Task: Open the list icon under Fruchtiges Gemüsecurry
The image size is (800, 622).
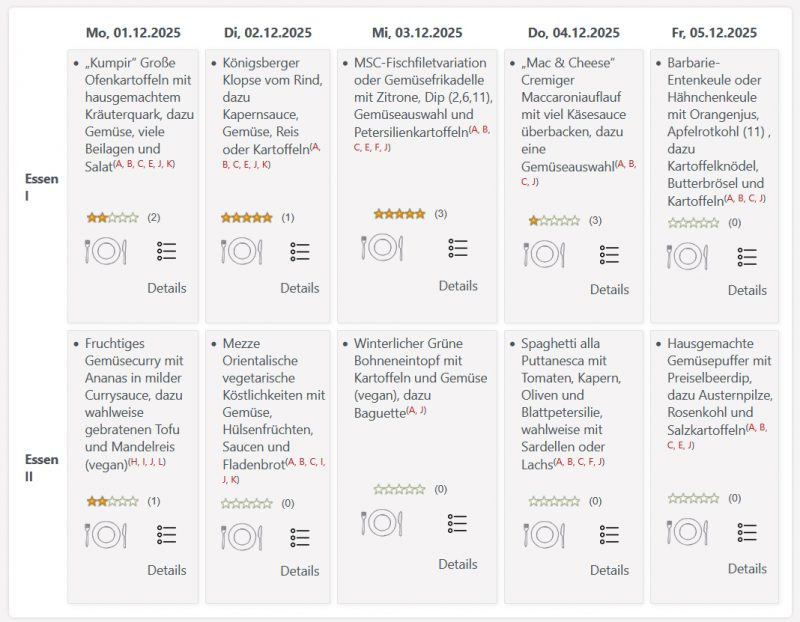Action: point(167,535)
